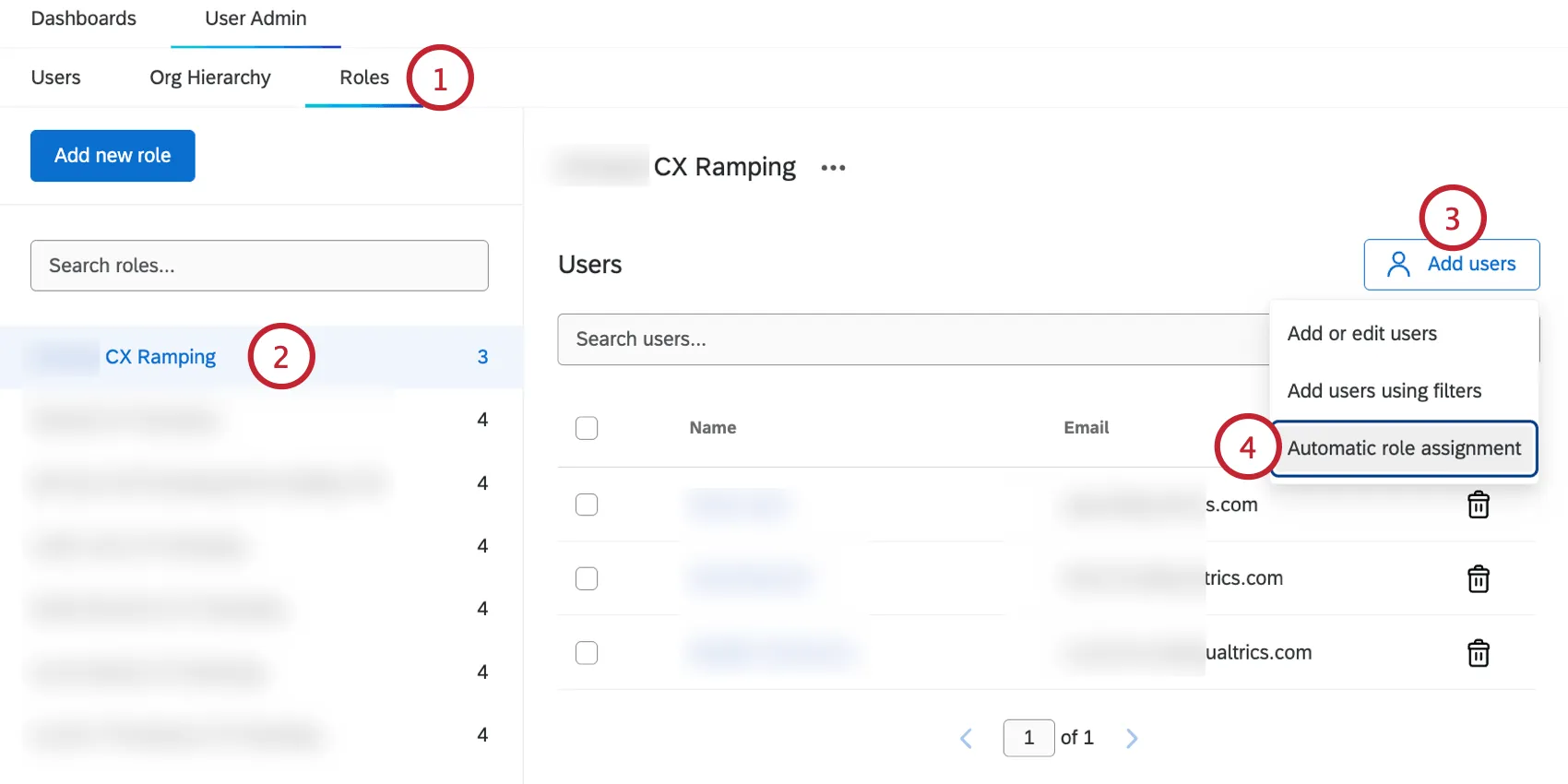Check the box for the s.com user row
This screenshot has height=784, width=1568.
tap(587, 505)
